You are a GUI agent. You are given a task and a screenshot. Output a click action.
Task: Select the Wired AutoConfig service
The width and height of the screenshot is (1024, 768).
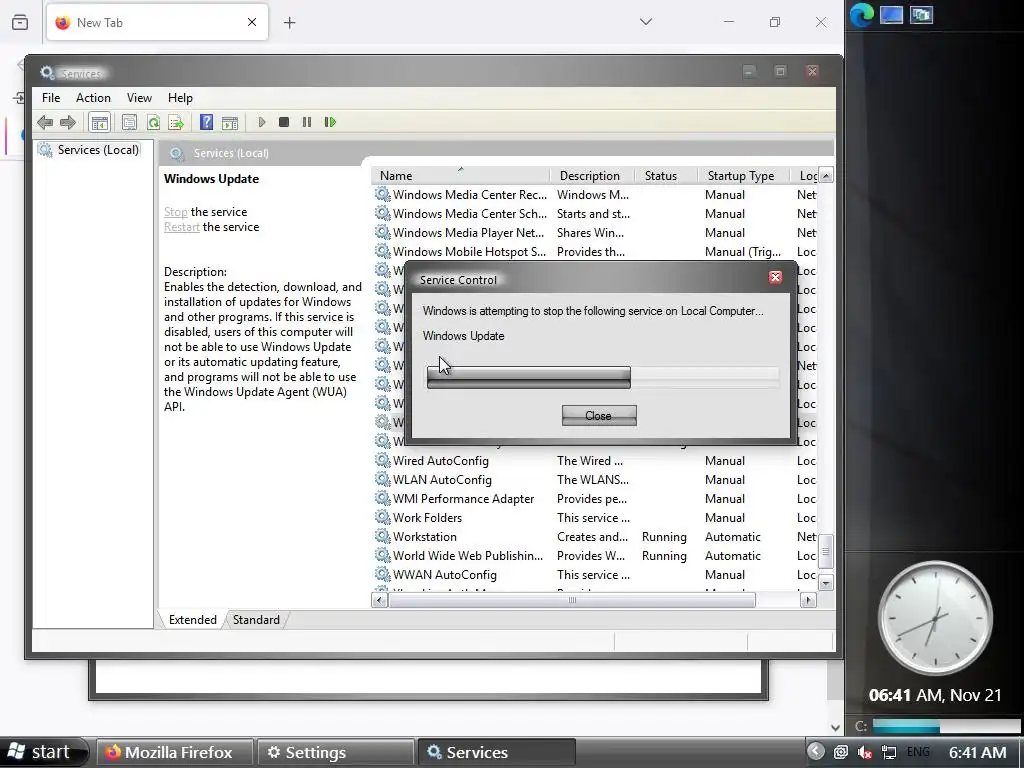pyautogui.click(x=594, y=460)
